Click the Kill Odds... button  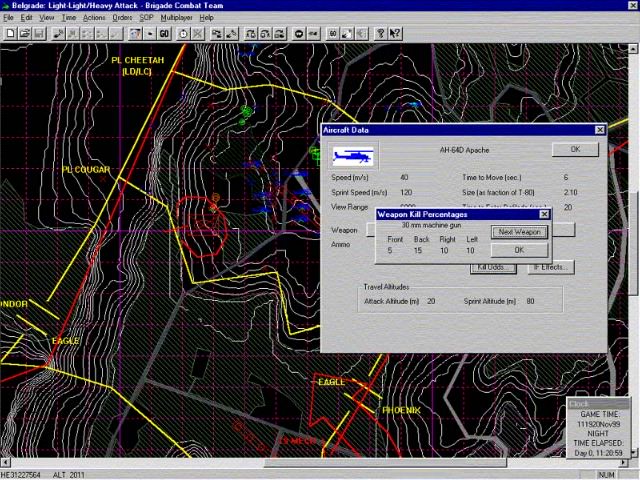click(494, 267)
